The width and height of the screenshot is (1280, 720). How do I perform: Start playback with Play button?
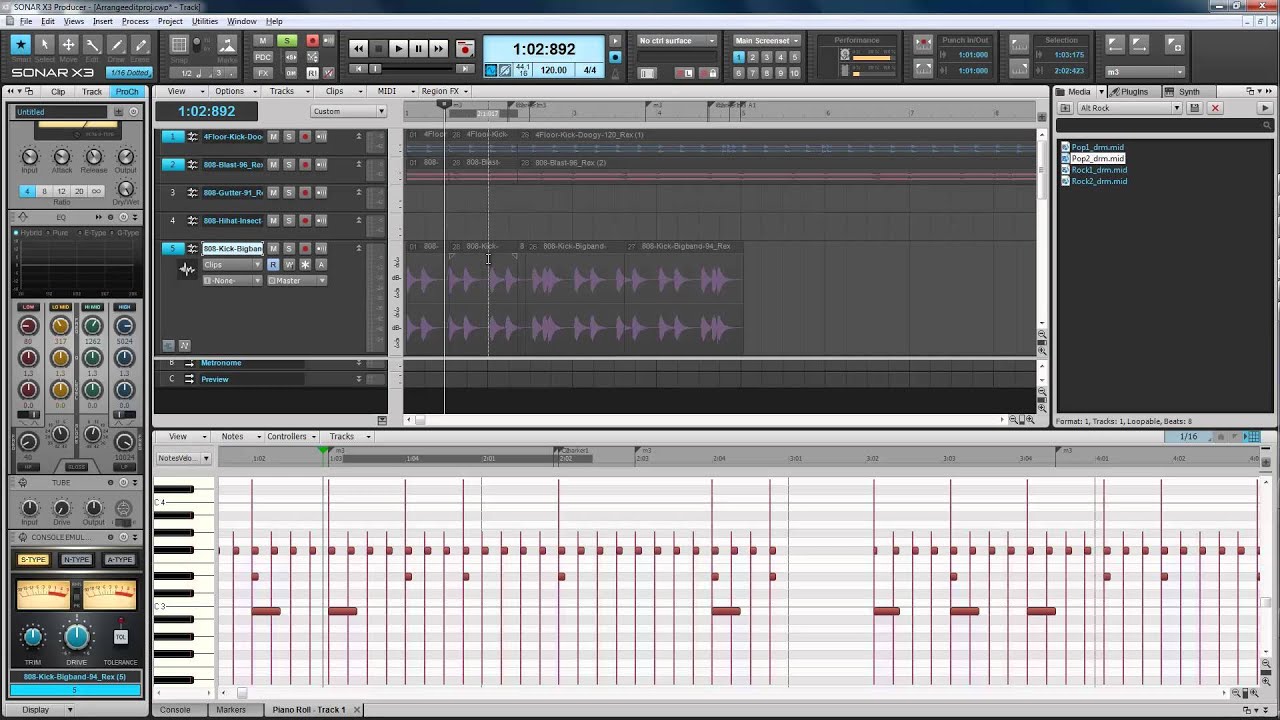coord(398,48)
